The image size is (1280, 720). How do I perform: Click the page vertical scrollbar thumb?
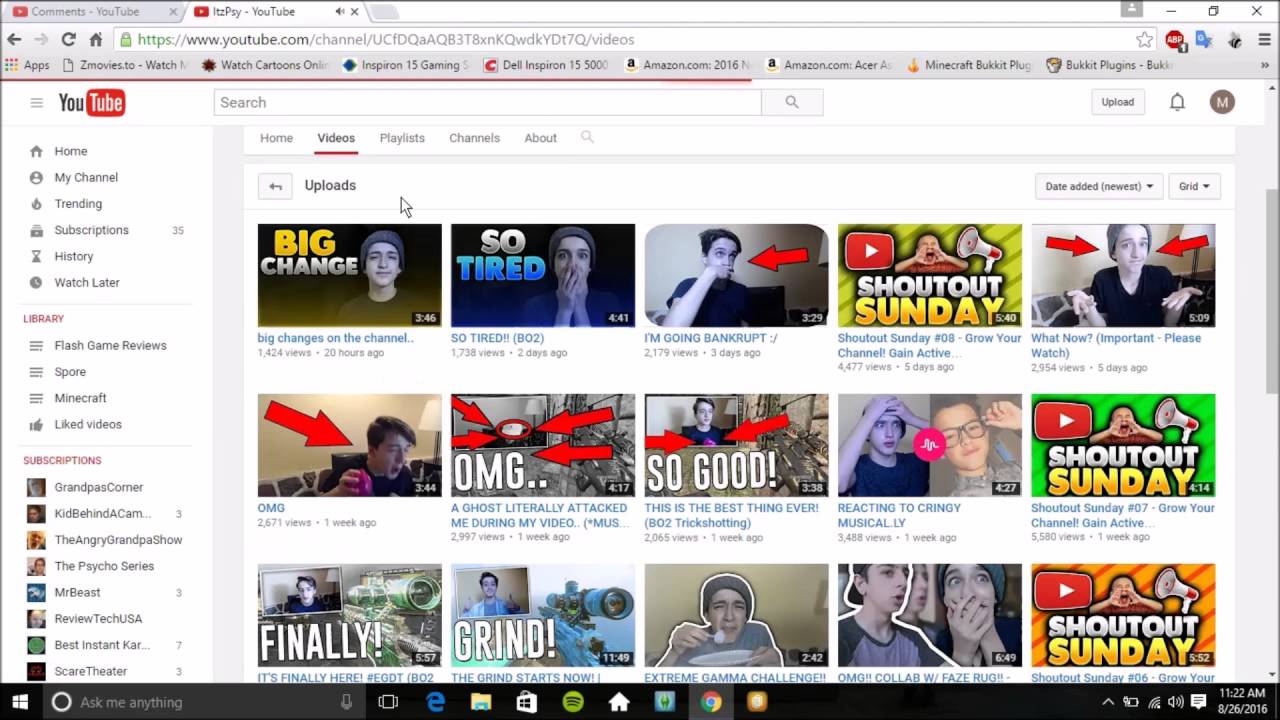coord(1272,290)
